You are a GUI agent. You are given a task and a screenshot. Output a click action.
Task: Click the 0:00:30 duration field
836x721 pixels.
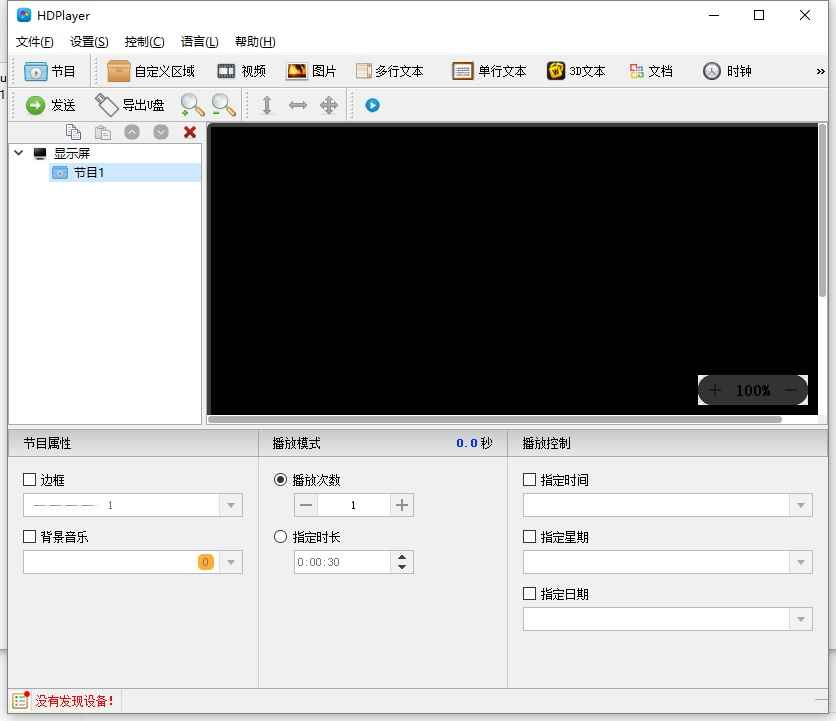(342, 562)
